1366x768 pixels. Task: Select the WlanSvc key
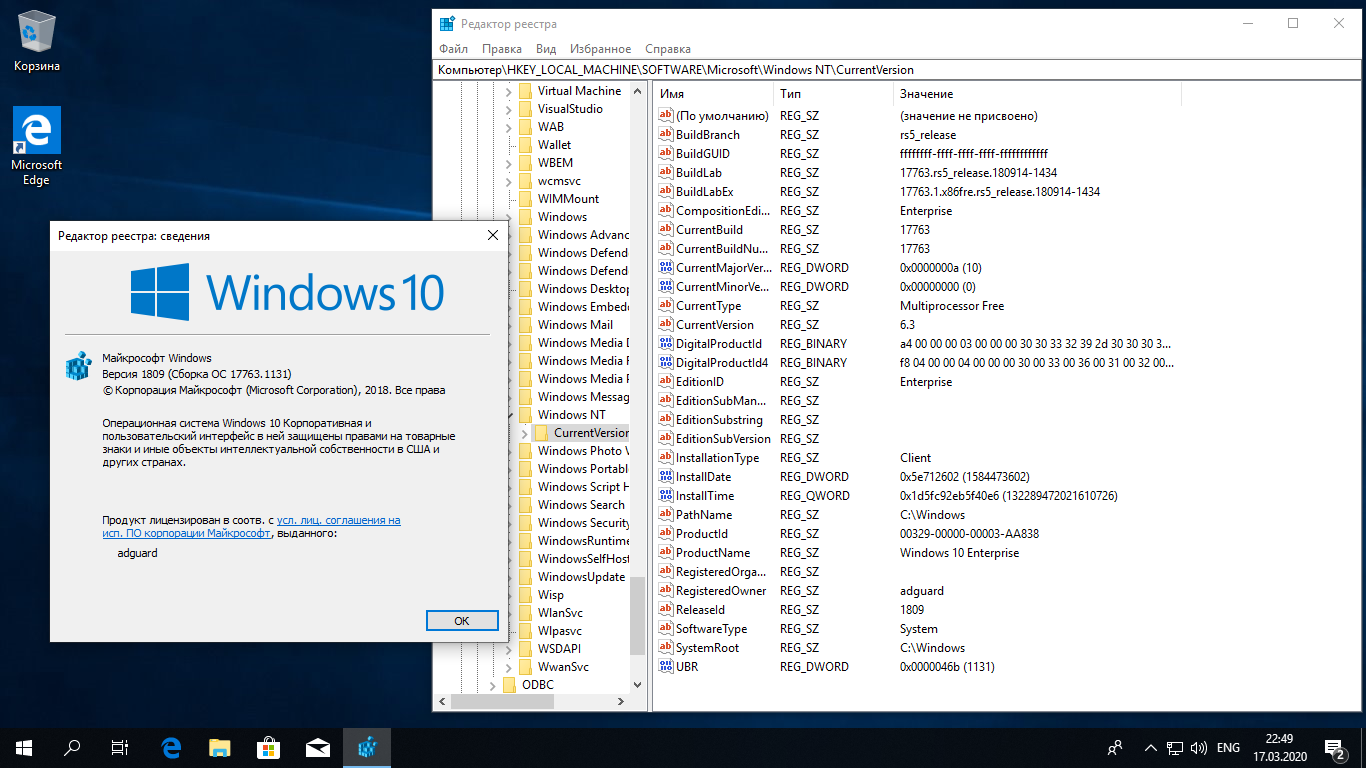(560, 613)
